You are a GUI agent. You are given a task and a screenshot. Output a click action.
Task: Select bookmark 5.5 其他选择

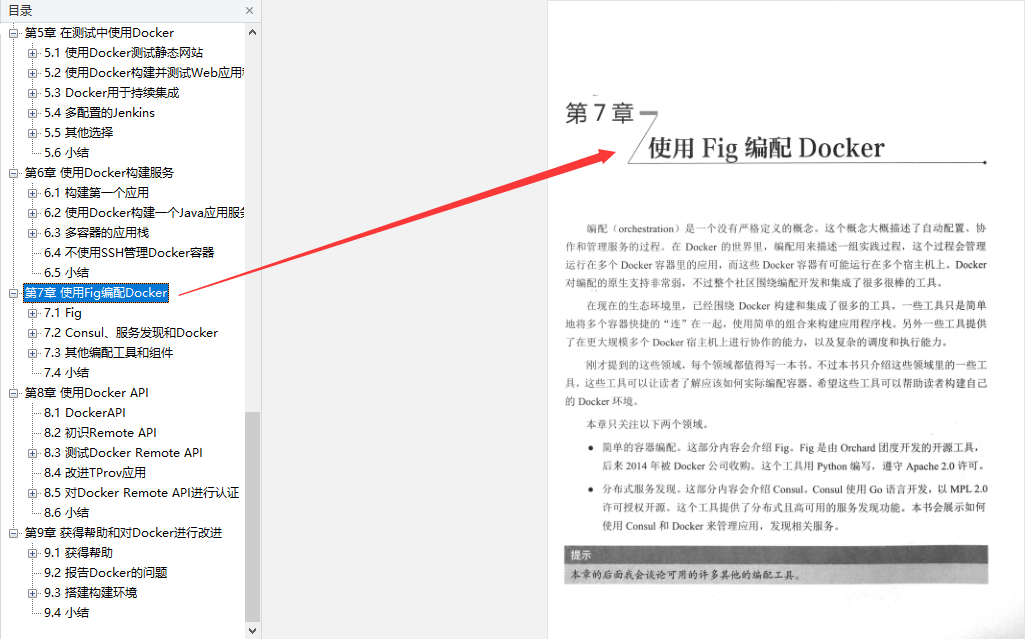pos(78,133)
